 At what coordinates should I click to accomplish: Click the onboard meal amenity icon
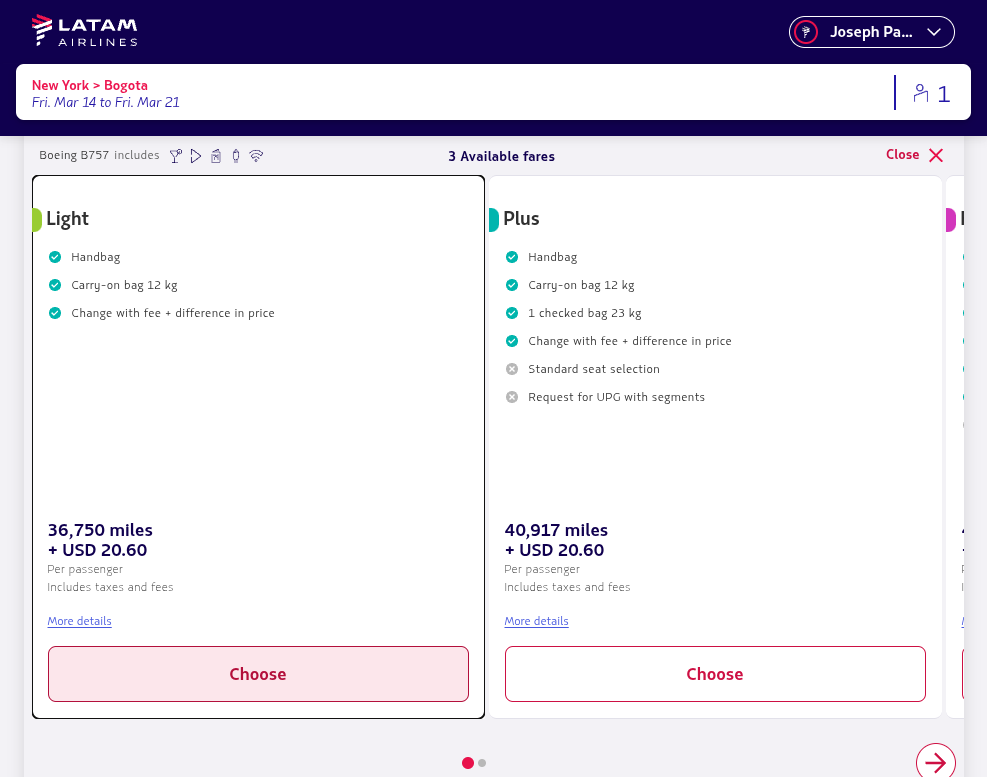[216, 156]
